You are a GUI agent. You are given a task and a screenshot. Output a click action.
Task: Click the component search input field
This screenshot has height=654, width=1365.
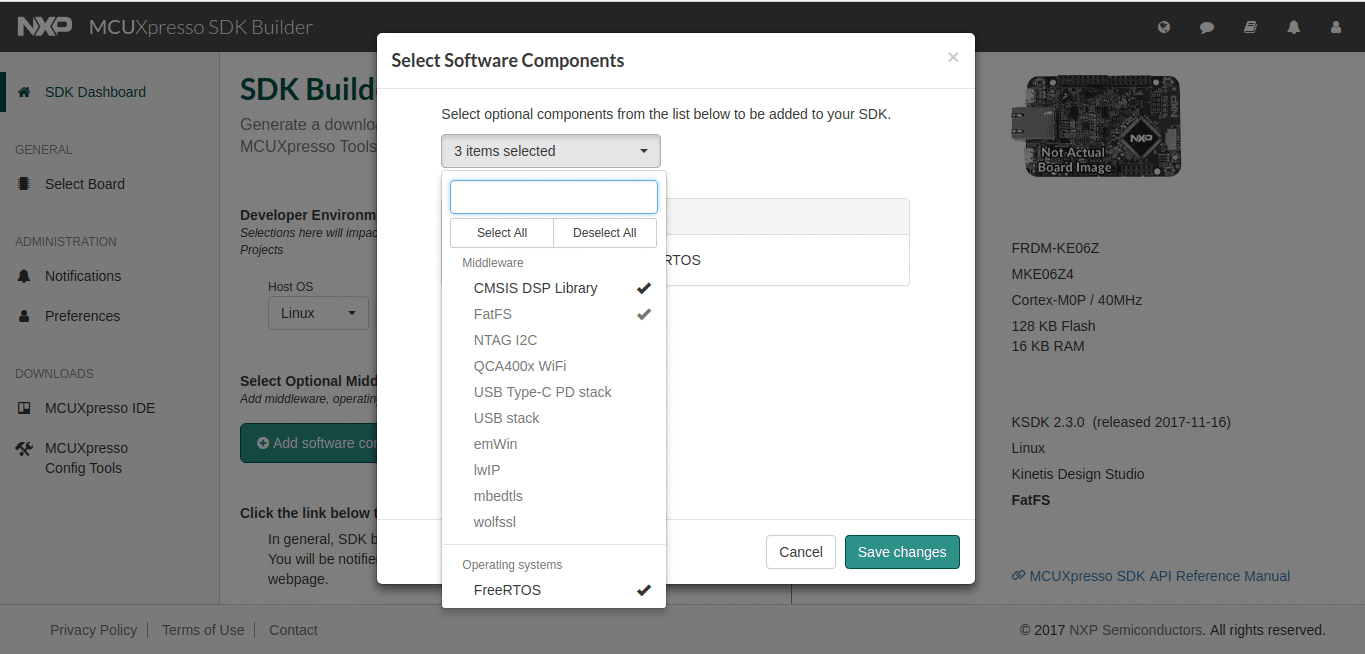click(554, 197)
